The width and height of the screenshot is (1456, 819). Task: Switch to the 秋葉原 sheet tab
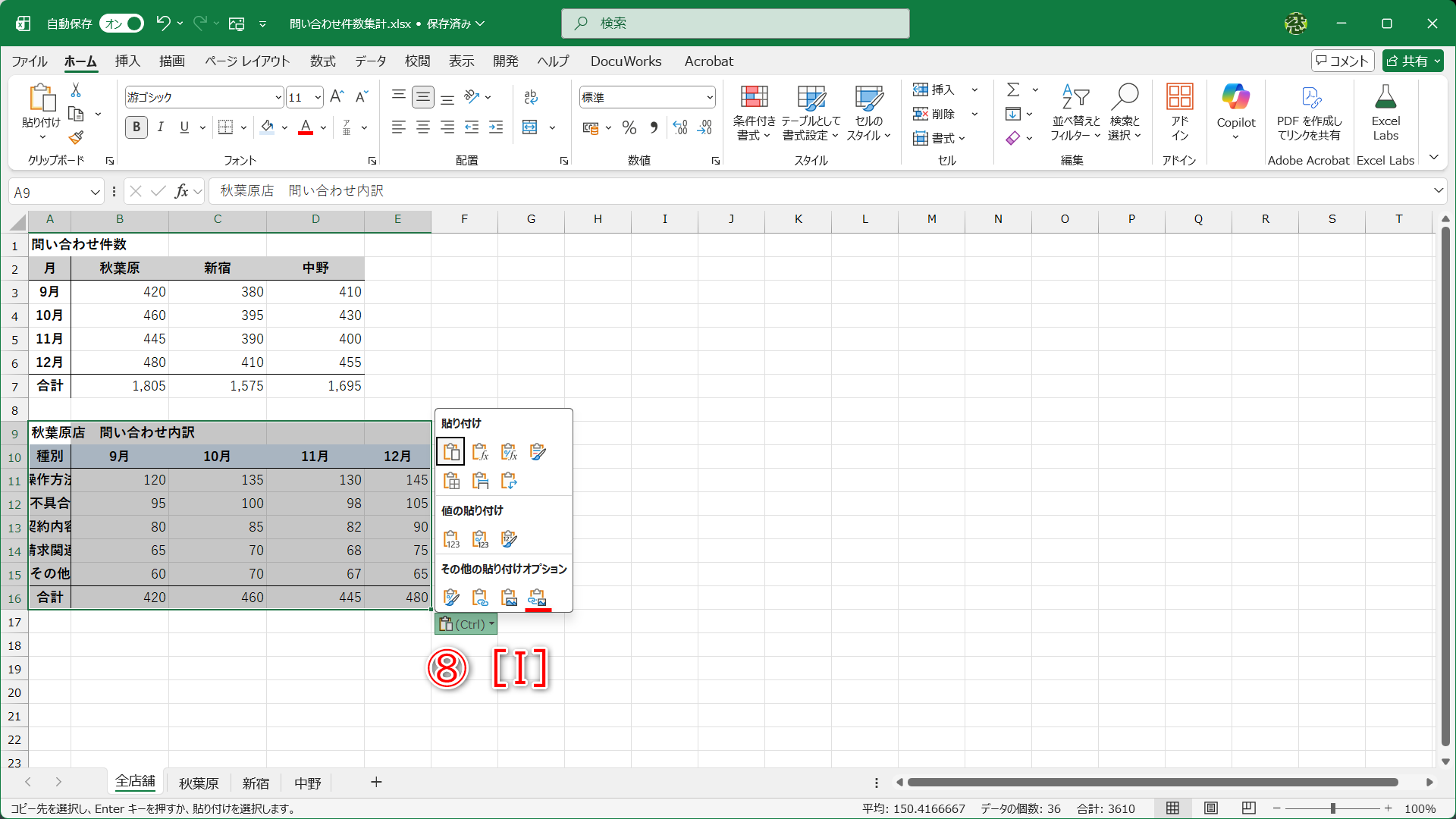click(x=198, y=783)
